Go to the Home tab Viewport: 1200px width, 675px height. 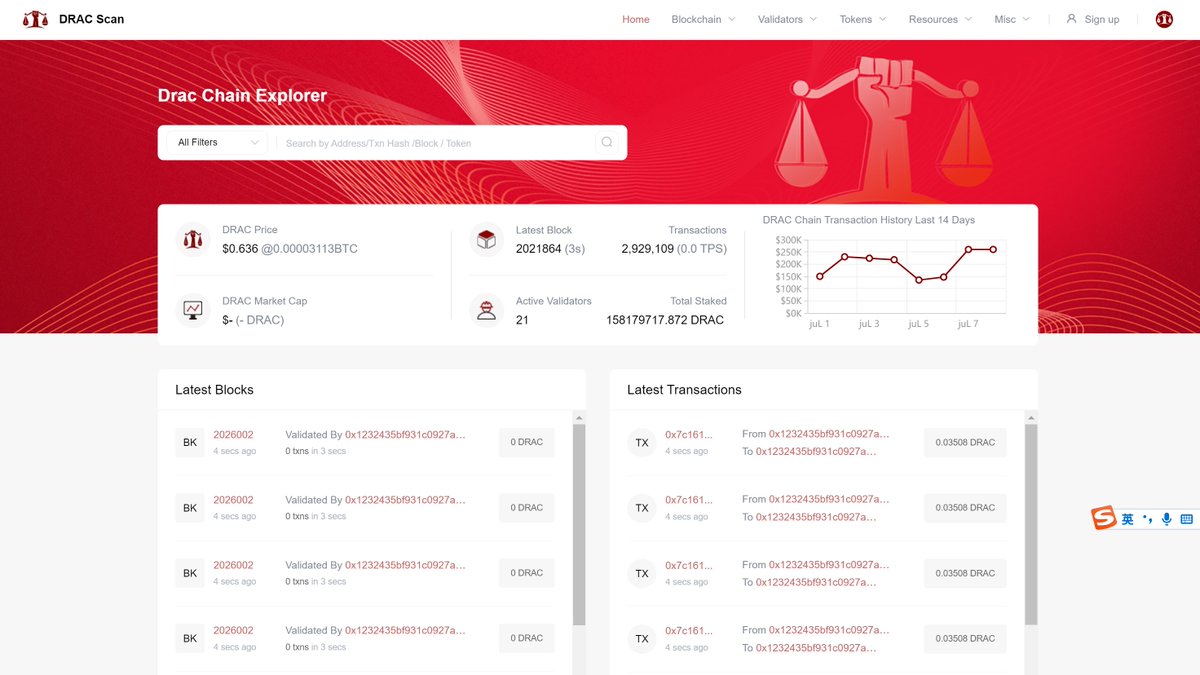tap(636, 19)
